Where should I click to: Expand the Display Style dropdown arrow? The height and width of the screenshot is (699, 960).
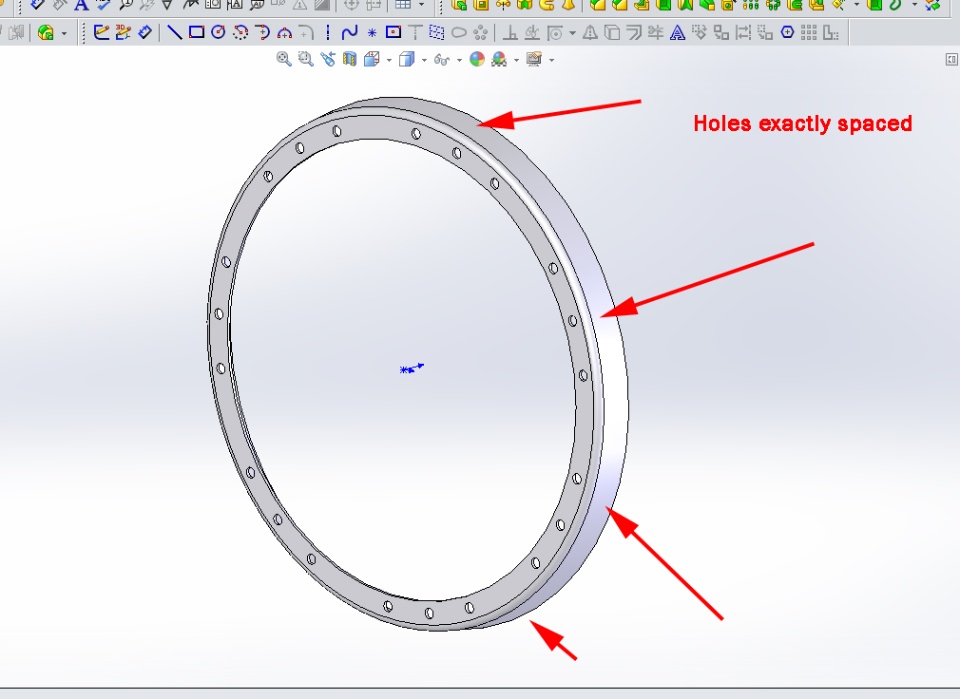tap(424, 60)
